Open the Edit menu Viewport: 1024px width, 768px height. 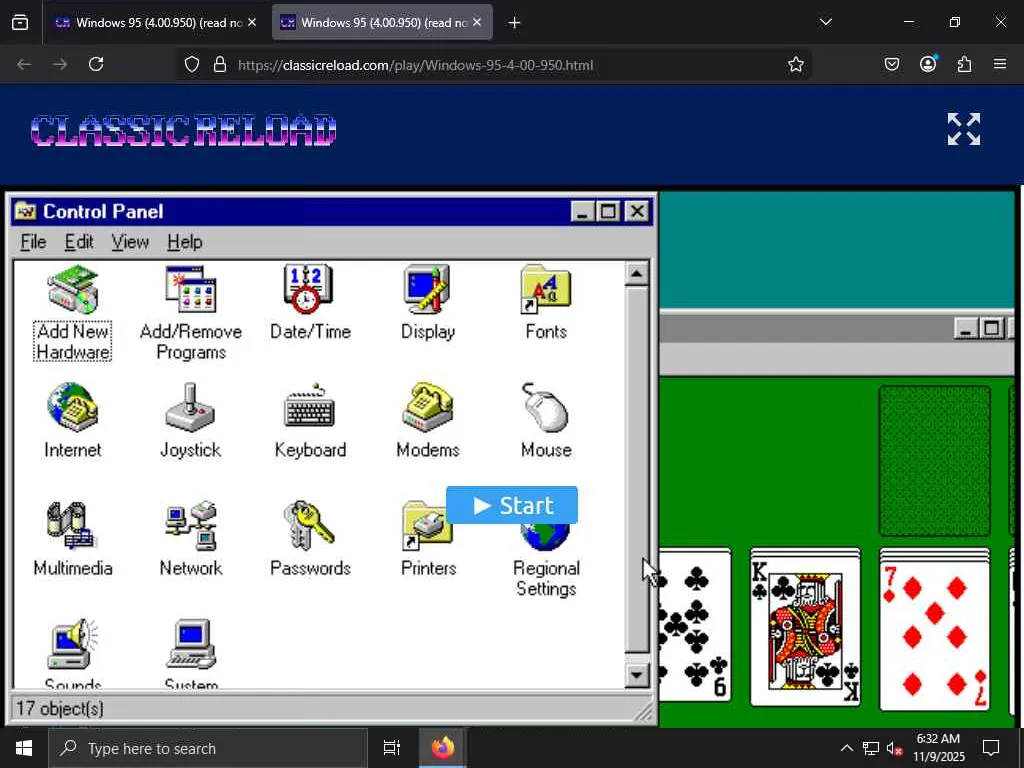click(79, 242)
